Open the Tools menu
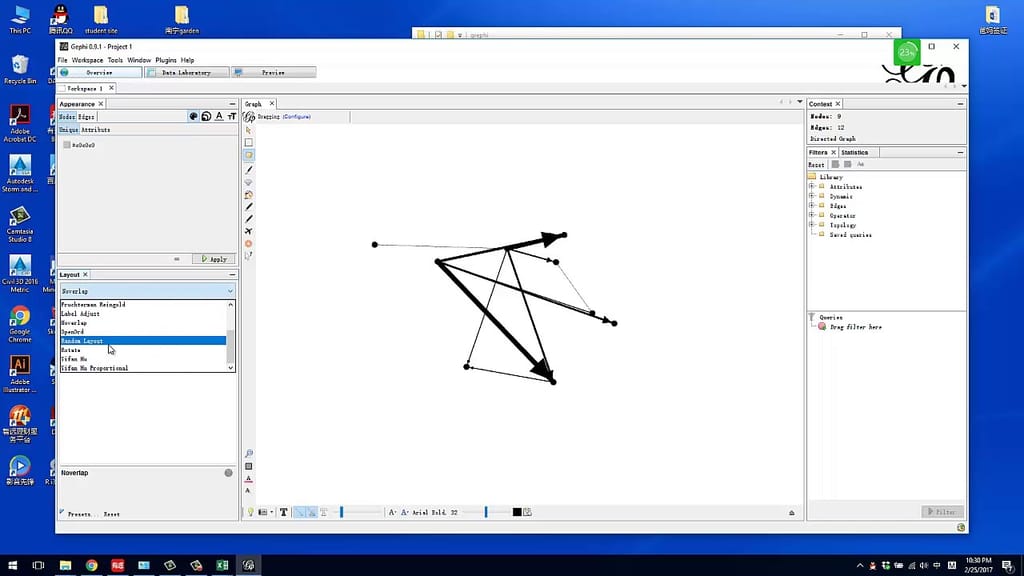The width and height of the screenshot is (1024, 576). click(115, 60)
